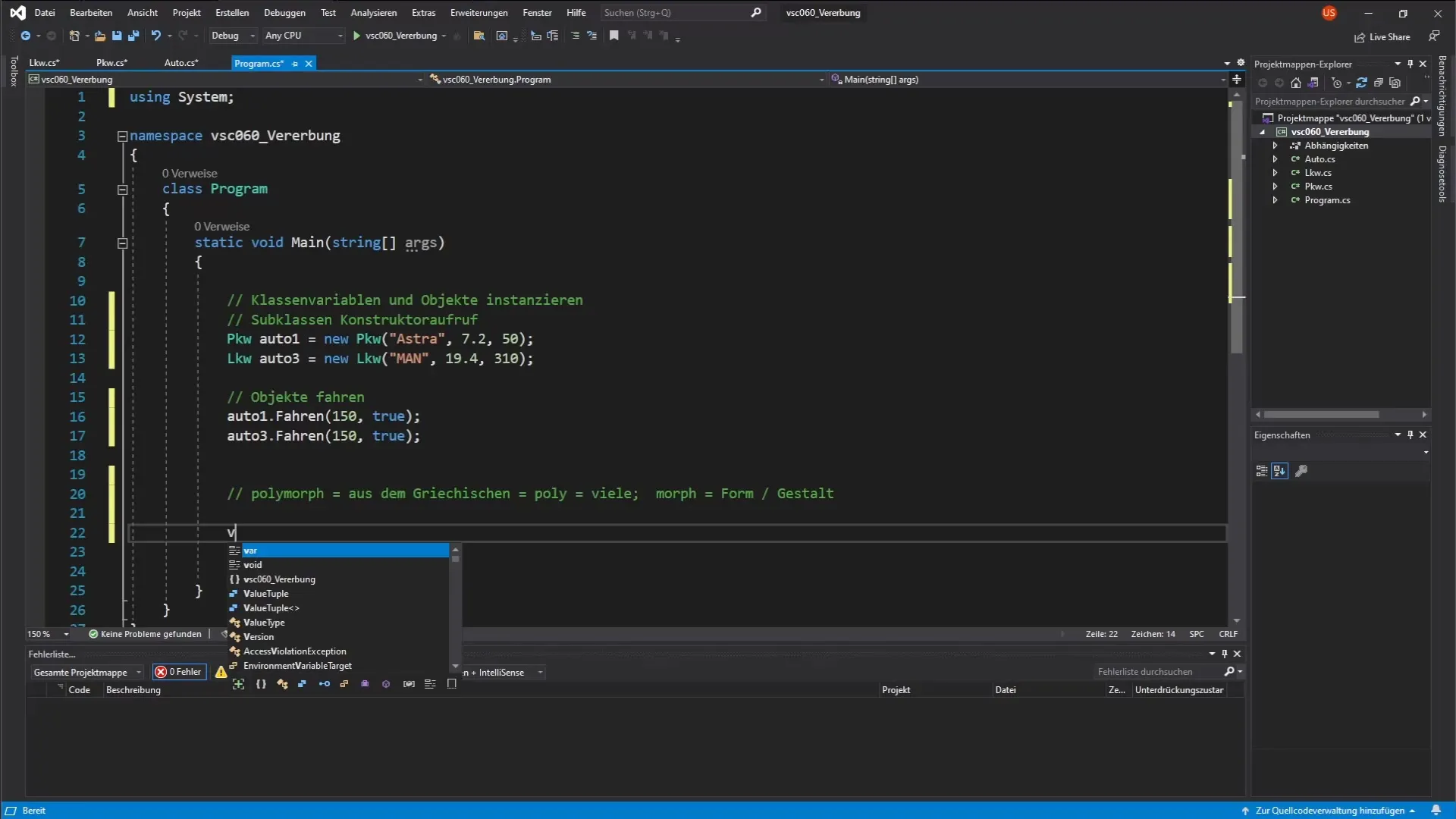This screenshot has width=1456, height=819.
Task: Open the feedback icon next to Live Share
Action: (1434, 36)
